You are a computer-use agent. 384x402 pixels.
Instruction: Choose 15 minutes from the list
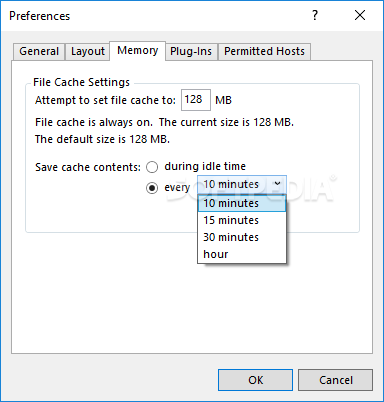(242, 220)
